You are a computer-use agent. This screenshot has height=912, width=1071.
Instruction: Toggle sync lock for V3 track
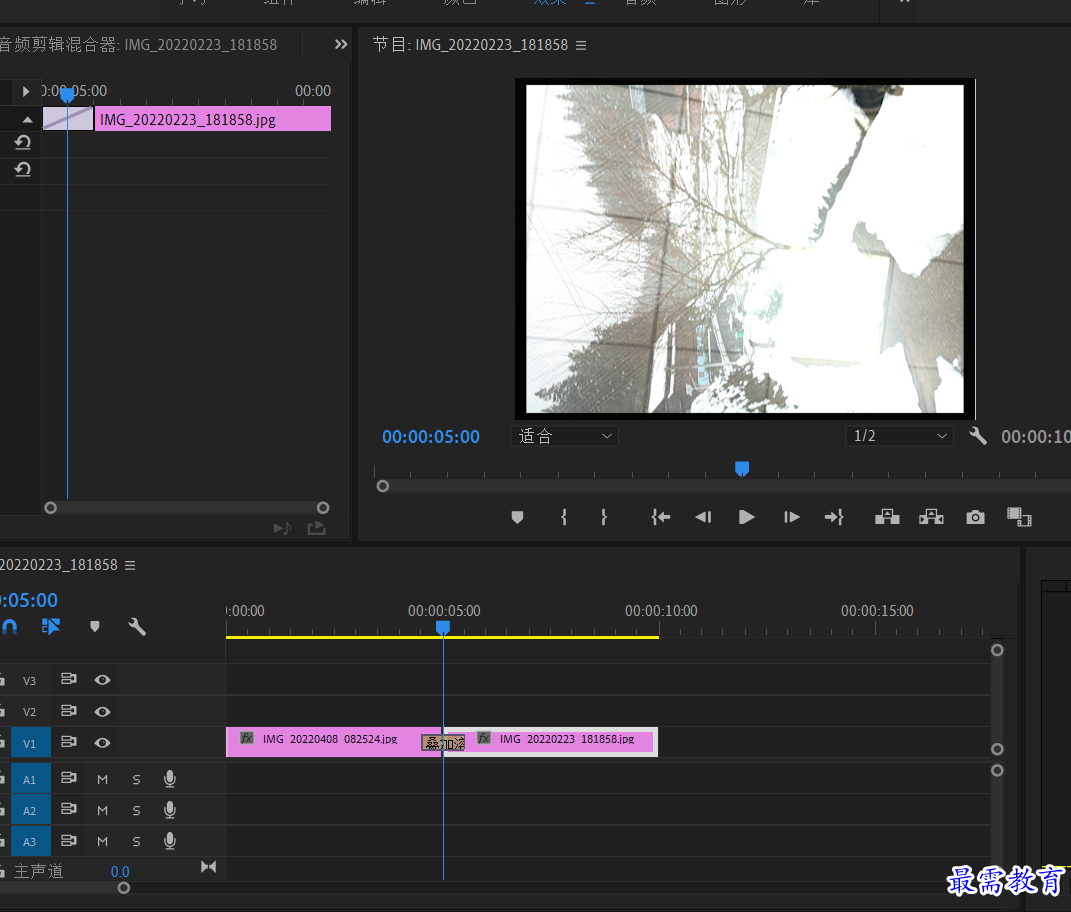pos(69,679)
